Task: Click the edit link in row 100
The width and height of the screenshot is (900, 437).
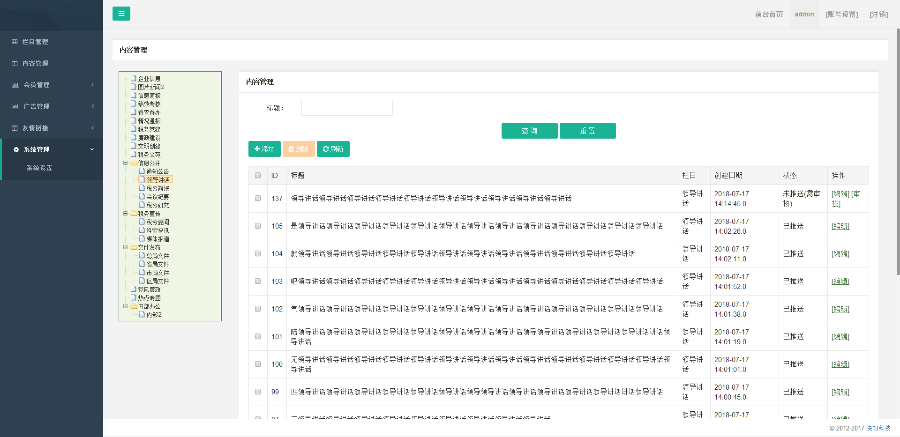Action: click(x=840, y=364)
